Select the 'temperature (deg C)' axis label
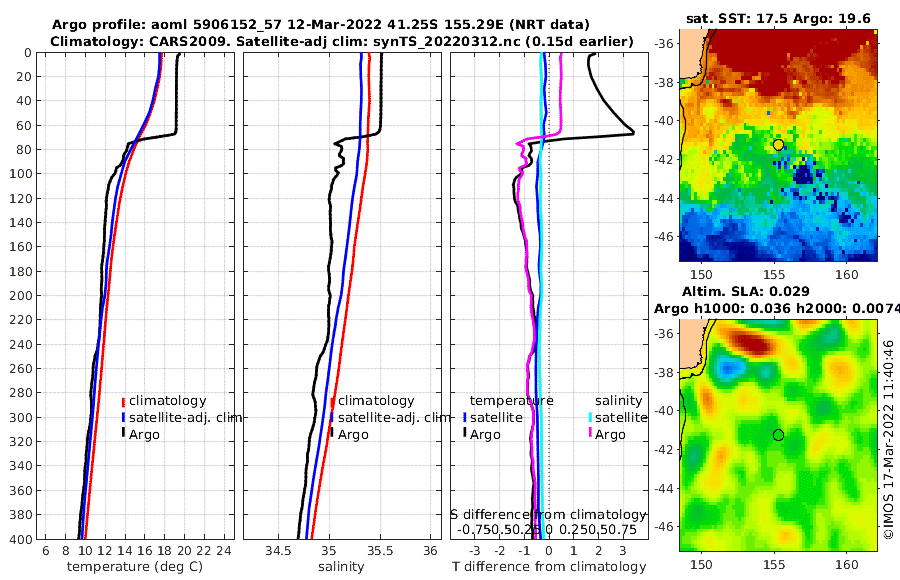 pos(135,567)
